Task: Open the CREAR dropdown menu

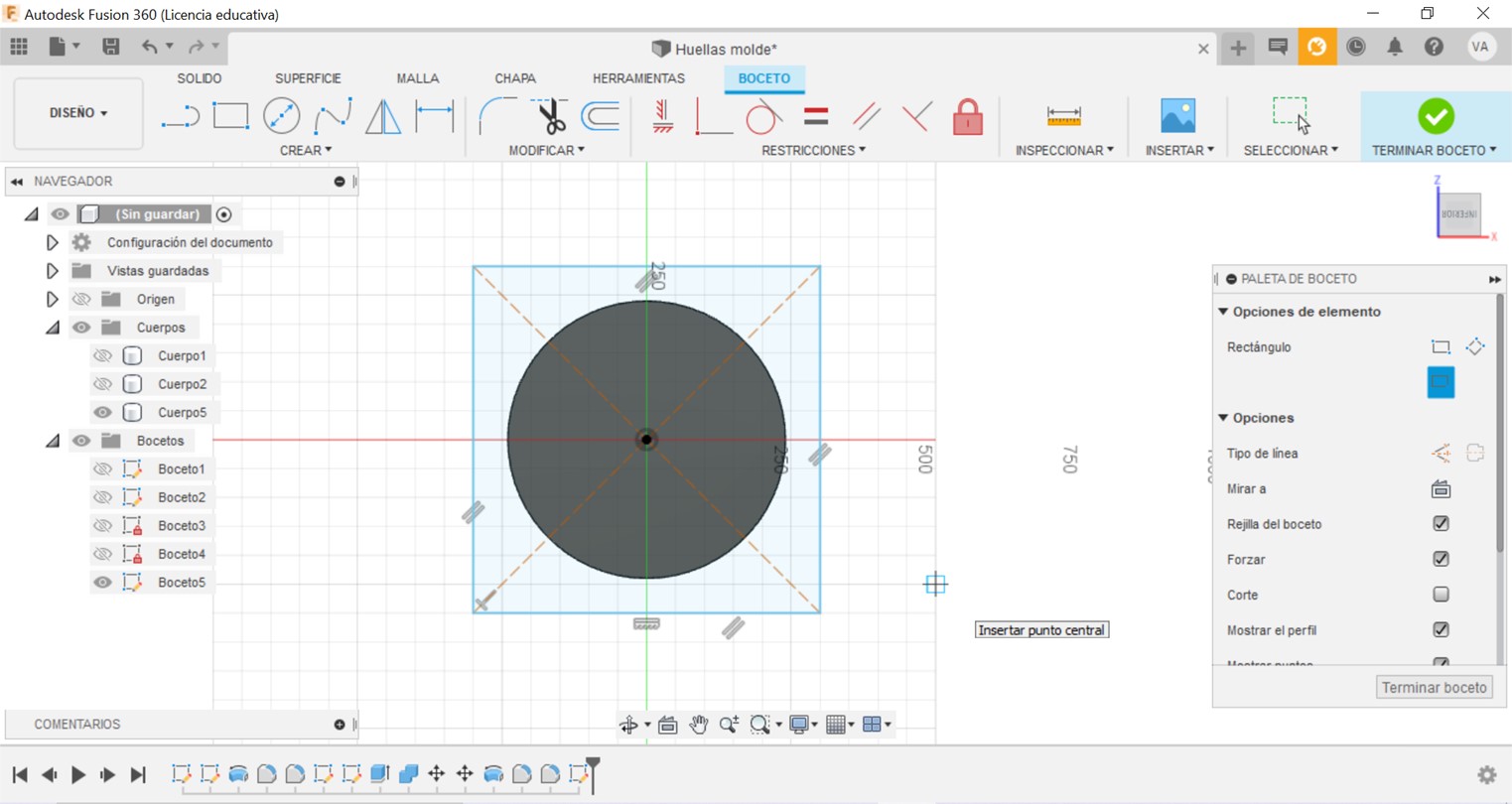Action: pos(306,150)
